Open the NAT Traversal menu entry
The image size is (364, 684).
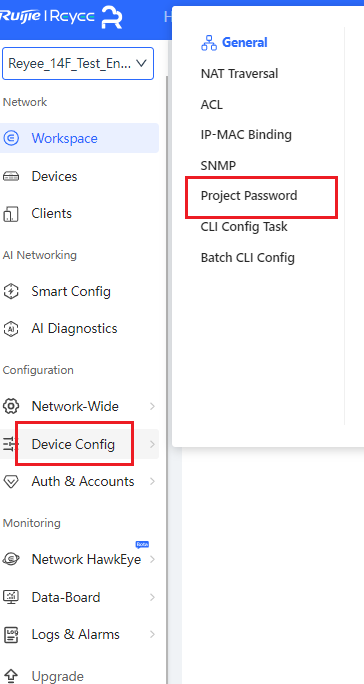(239, 73)
